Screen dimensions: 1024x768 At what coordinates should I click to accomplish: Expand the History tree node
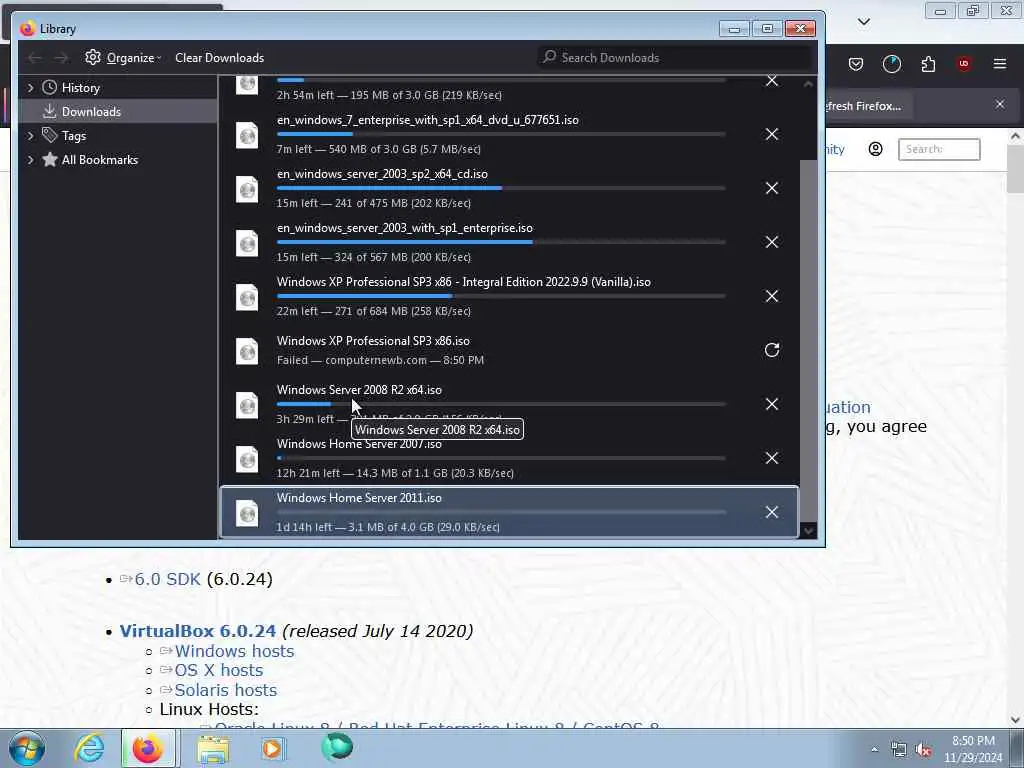tap(30, 88)
